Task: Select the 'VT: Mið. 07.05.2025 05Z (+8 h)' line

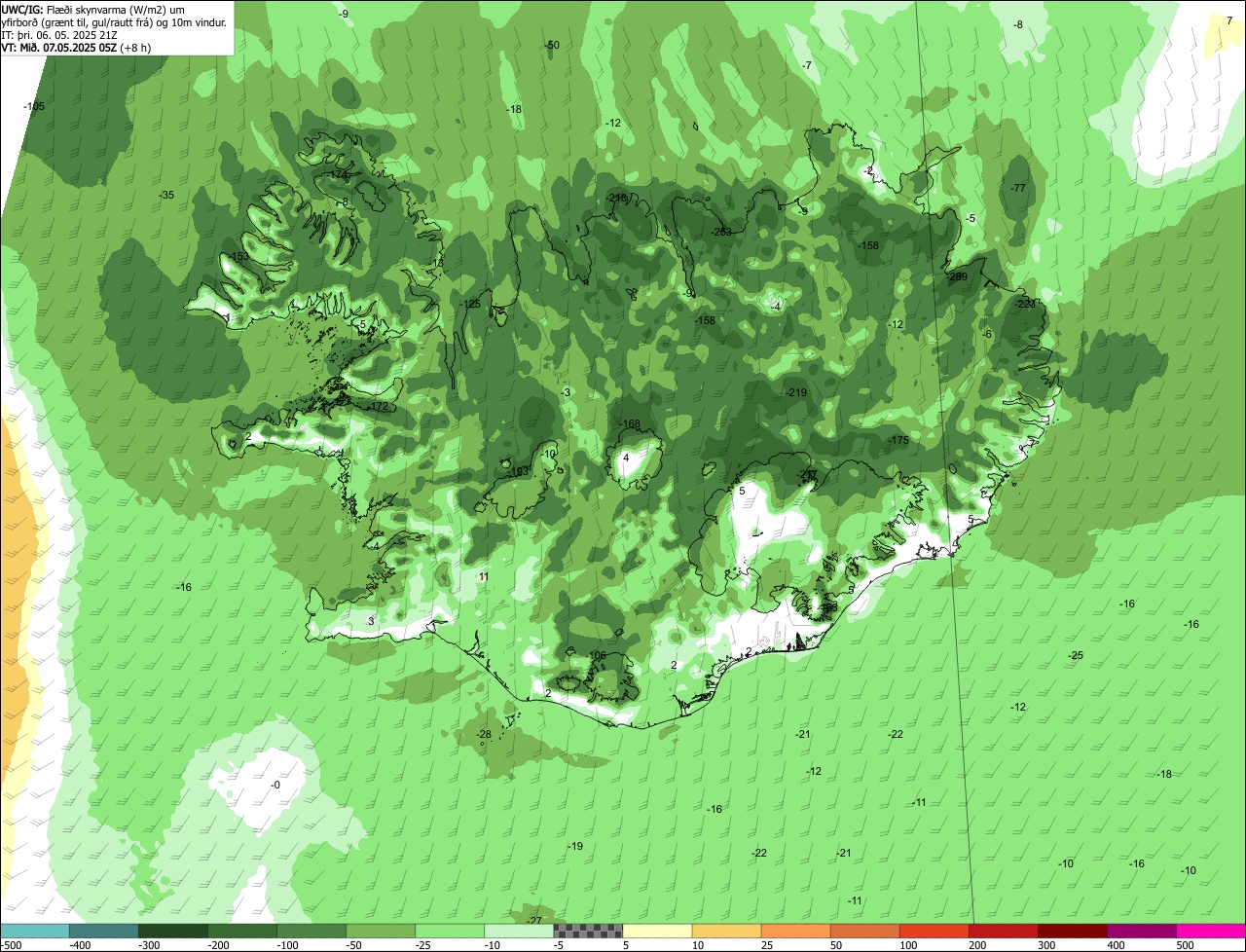Action: 76,47
